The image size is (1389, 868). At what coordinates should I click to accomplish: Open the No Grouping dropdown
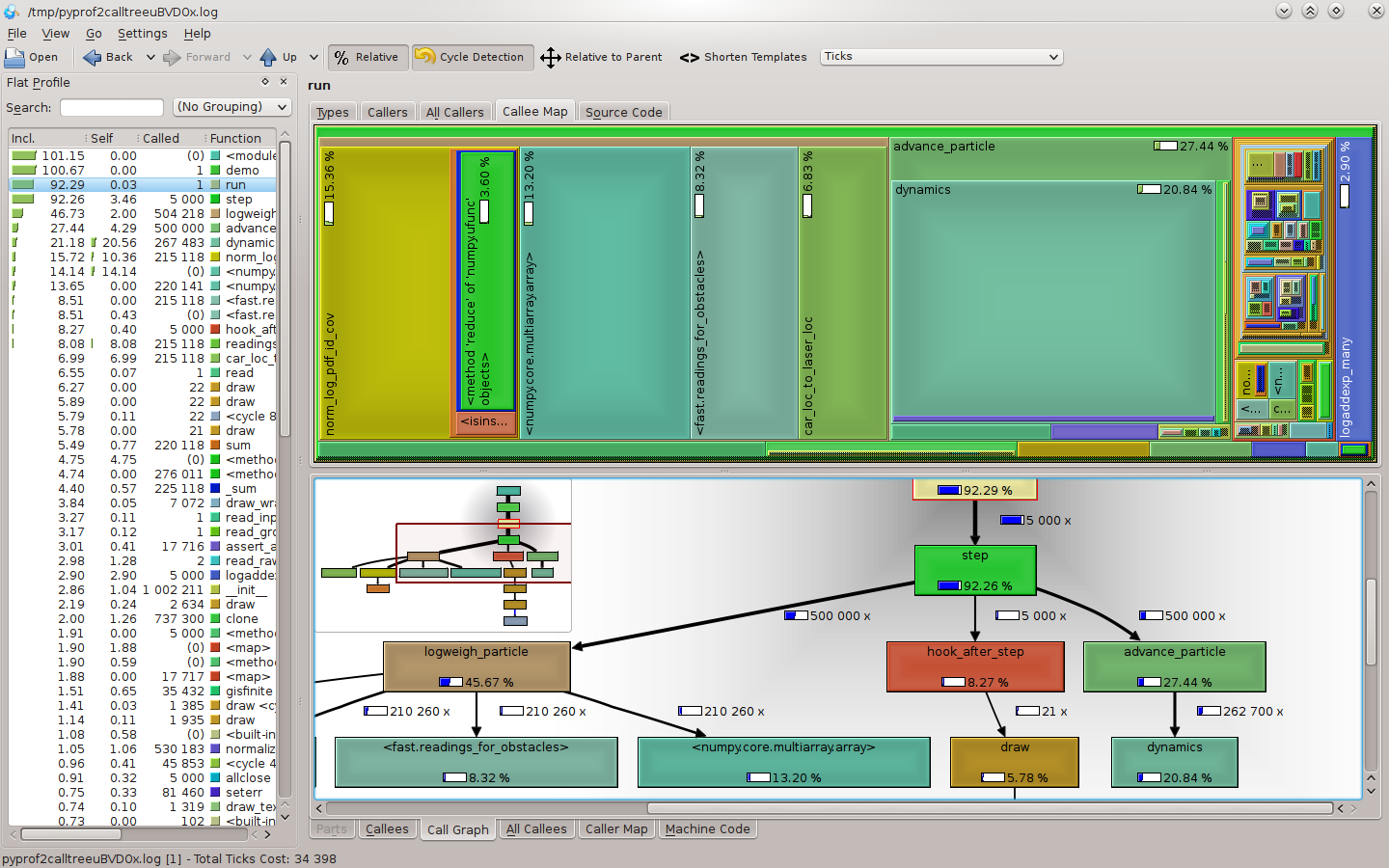(x=231, y=107)
